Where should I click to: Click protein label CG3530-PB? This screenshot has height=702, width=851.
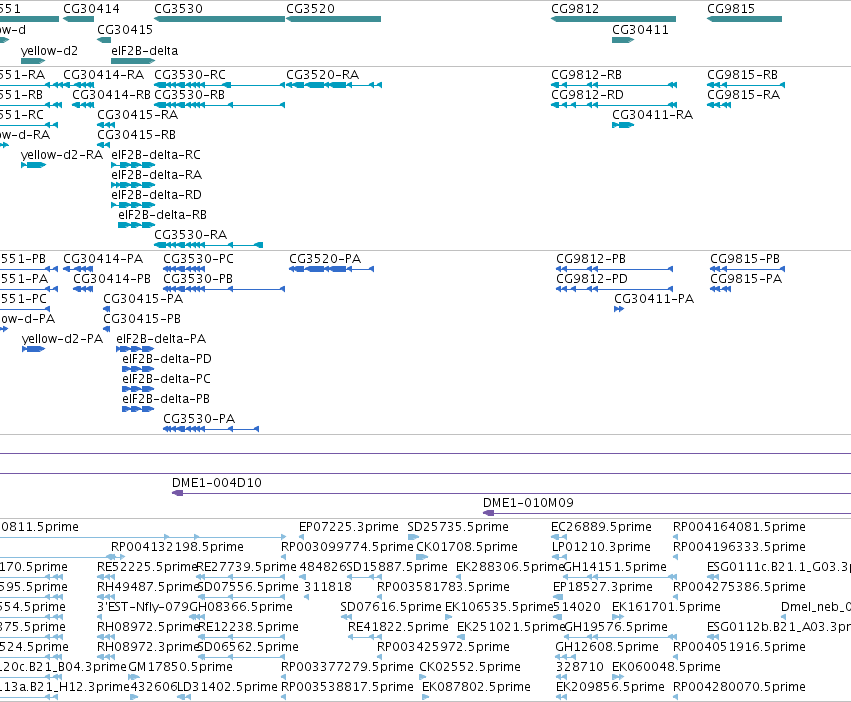[198, 280]
